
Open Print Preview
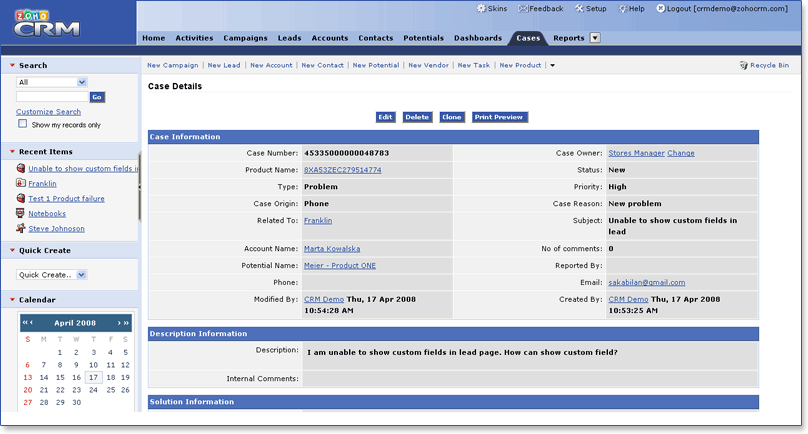point(499,117)
